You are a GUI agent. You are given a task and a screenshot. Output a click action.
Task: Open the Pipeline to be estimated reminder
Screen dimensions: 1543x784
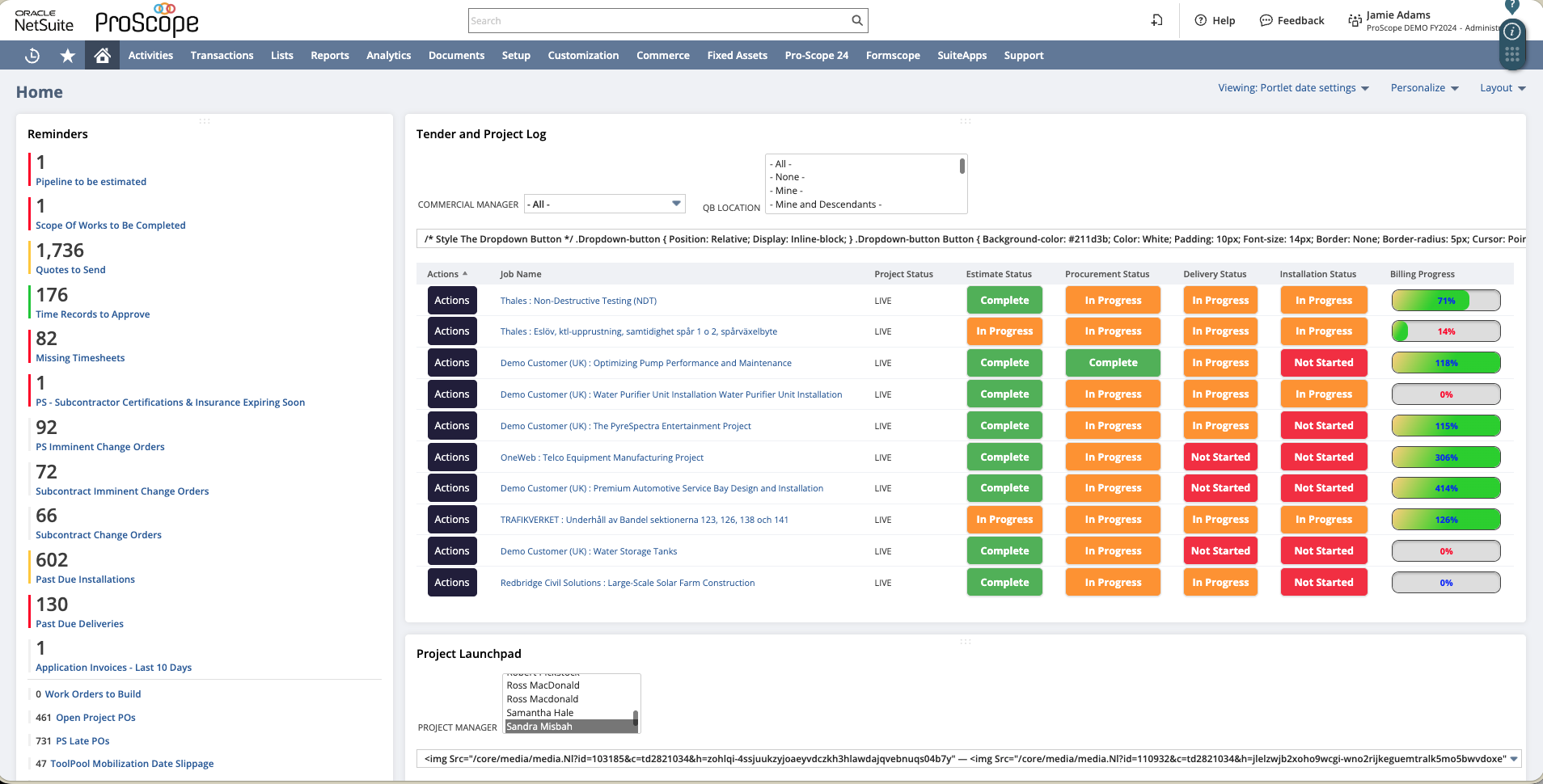pos(91,182)
